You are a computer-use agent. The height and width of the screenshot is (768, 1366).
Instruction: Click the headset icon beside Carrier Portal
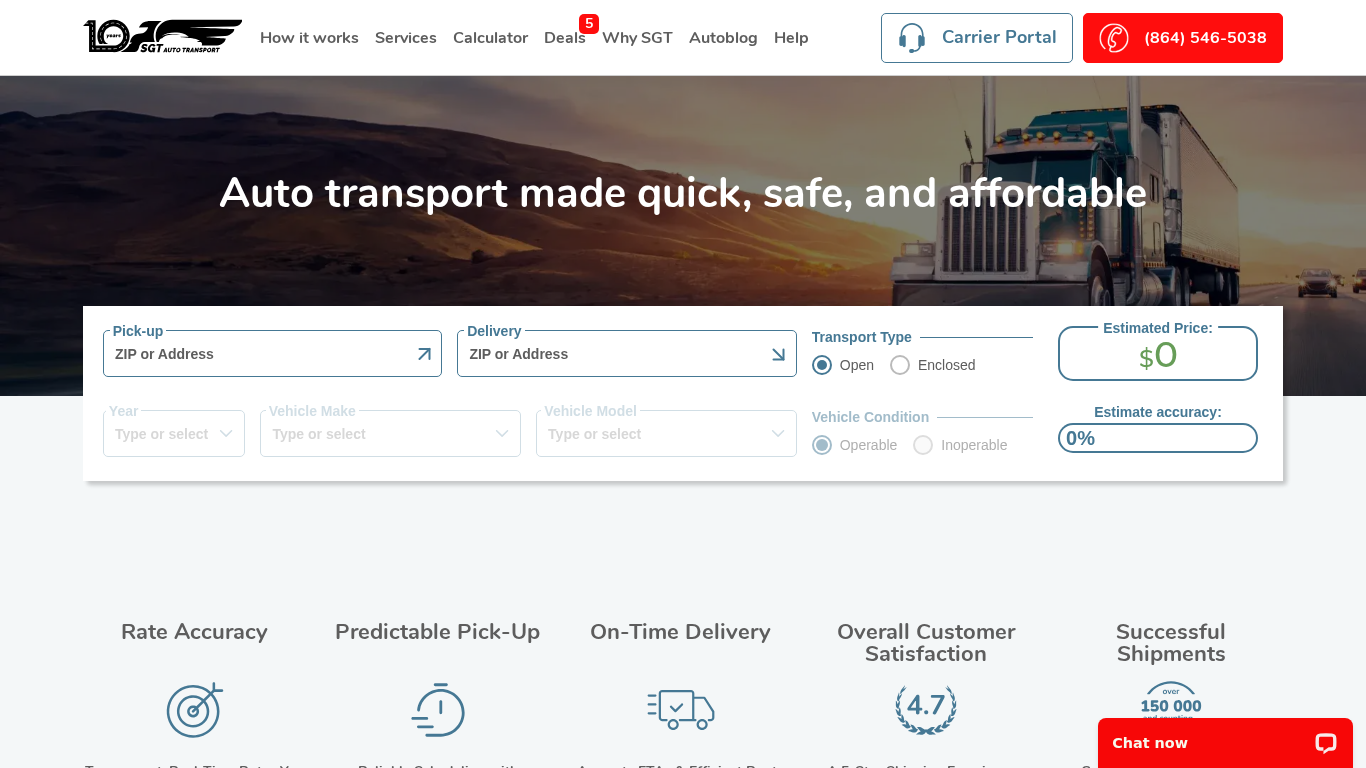pos(911,37)
